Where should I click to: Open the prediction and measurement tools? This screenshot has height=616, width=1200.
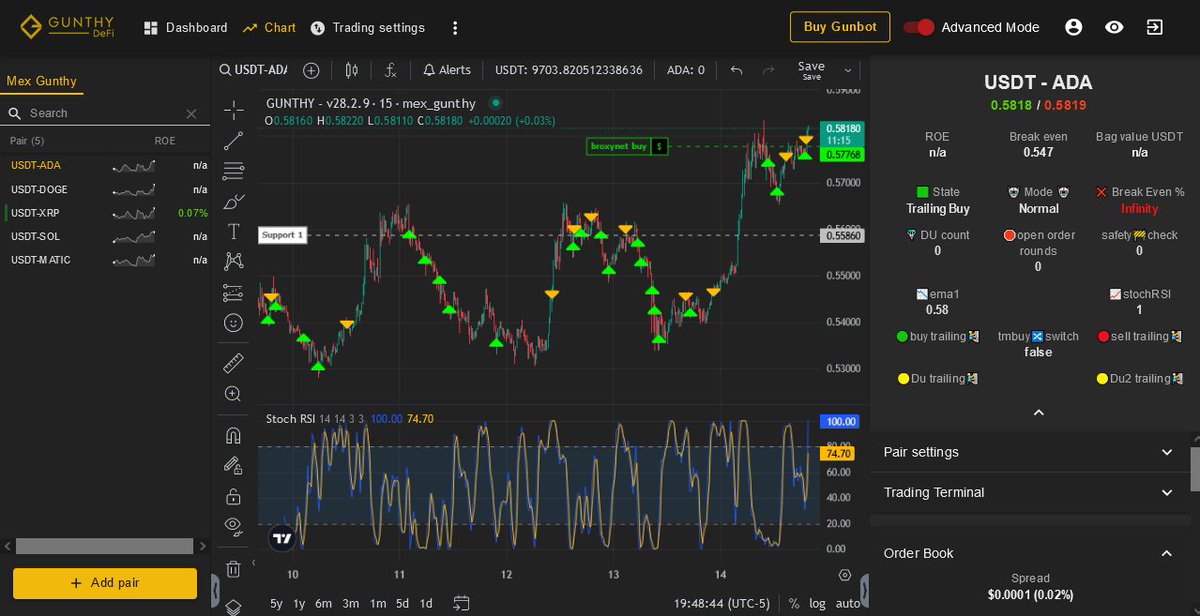click(233, 293)
